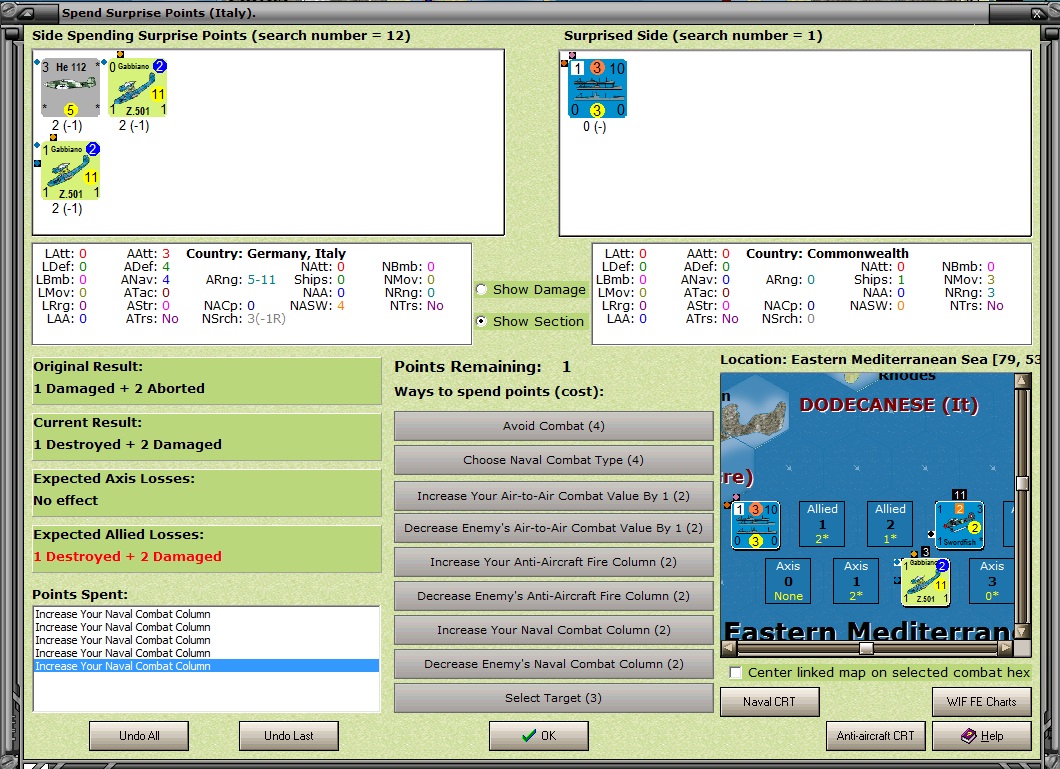Screen dimensions: 1060x769
Task: Click the map scroll left arrow
Action: [728, 648]
